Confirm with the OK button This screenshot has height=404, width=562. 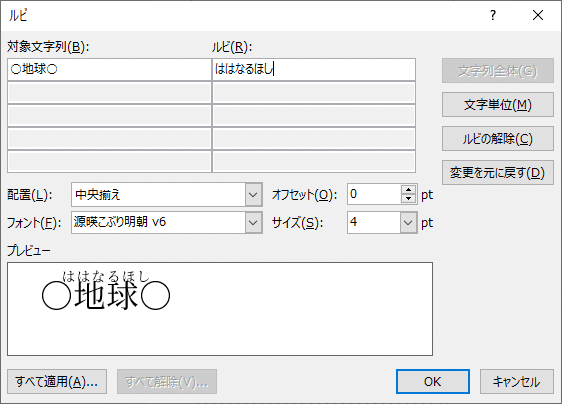click(x=433, y=382)
